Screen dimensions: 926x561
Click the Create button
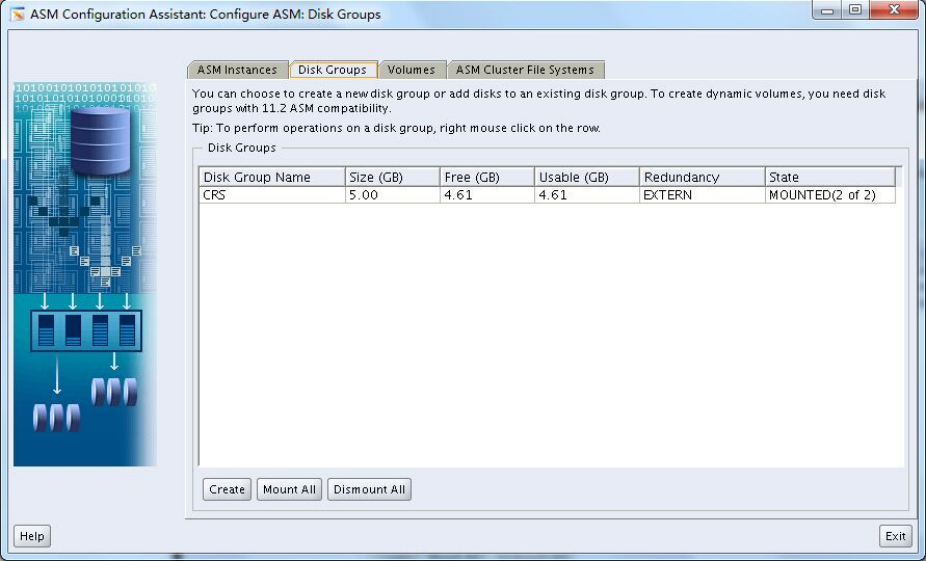pos(227,490)
